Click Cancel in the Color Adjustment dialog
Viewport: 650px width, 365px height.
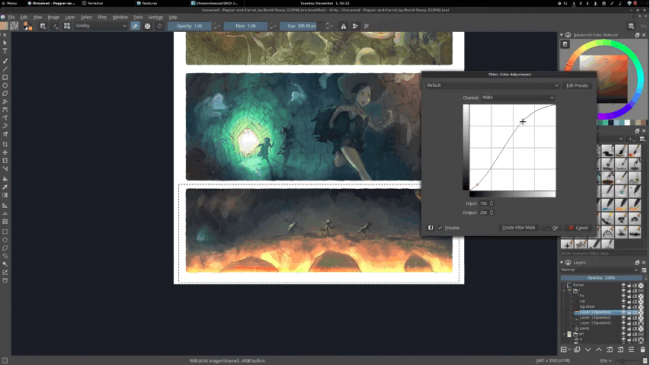(579, 228)
